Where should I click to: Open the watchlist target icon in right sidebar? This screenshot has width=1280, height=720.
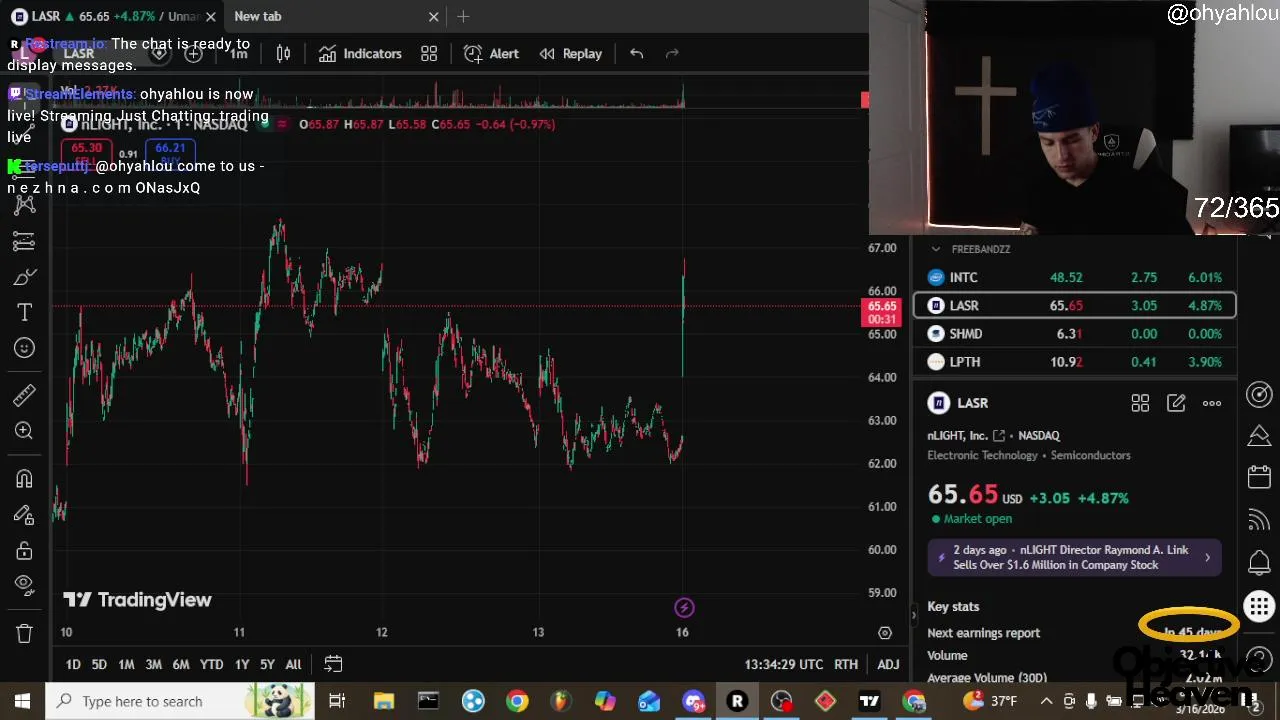point(1259,394)
